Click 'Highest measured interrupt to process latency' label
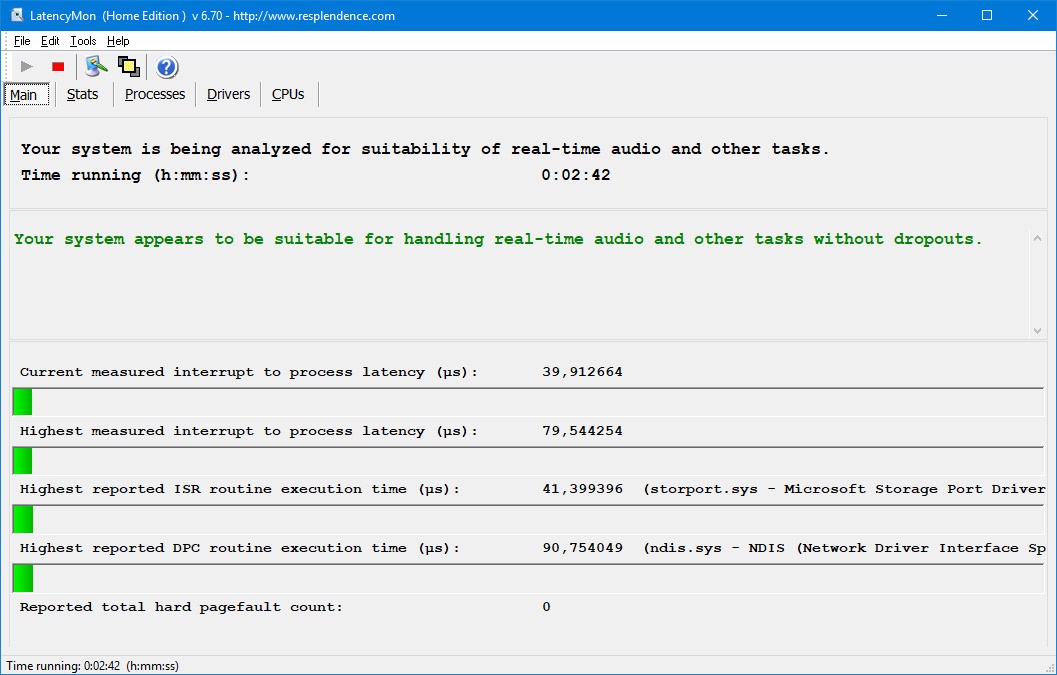The image size is (1057, 675). click(x=249, y=431)
